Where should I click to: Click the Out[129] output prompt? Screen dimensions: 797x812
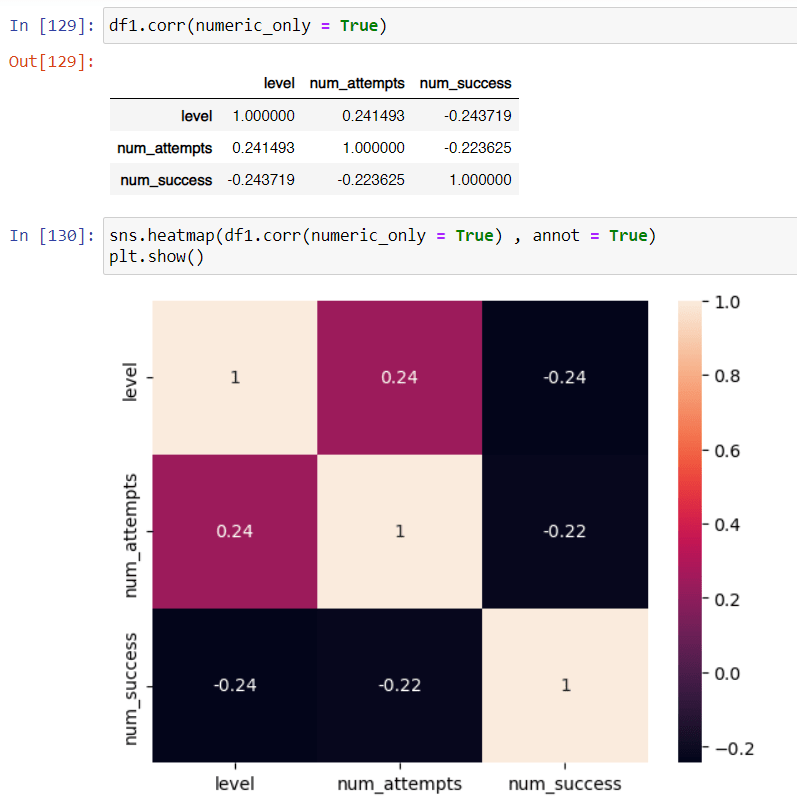(51, 62)
